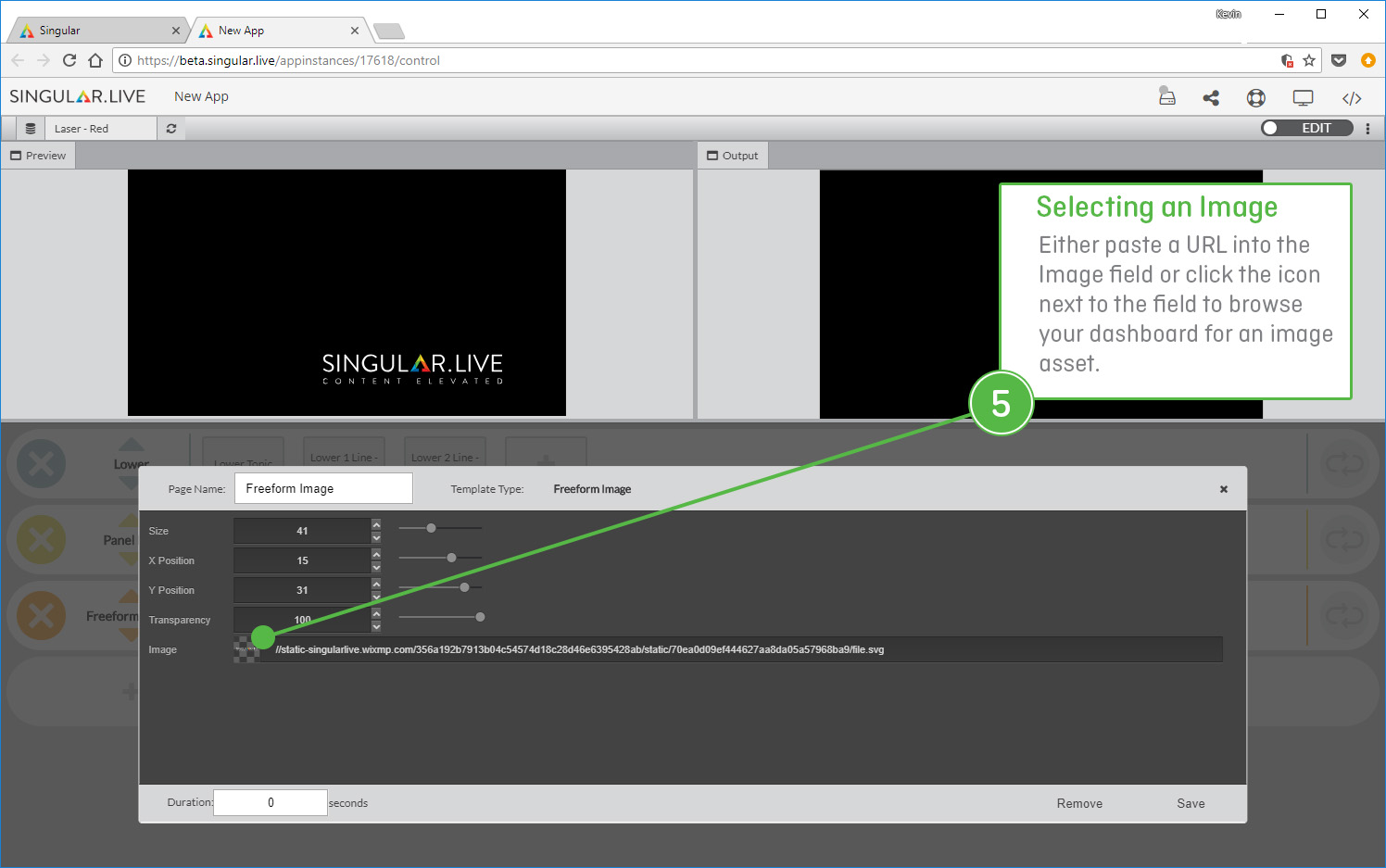This screenshot has height=868, width=1386.
Task: Click the orange extension icon beside Pocket
Action: [x=1368, y=60]
